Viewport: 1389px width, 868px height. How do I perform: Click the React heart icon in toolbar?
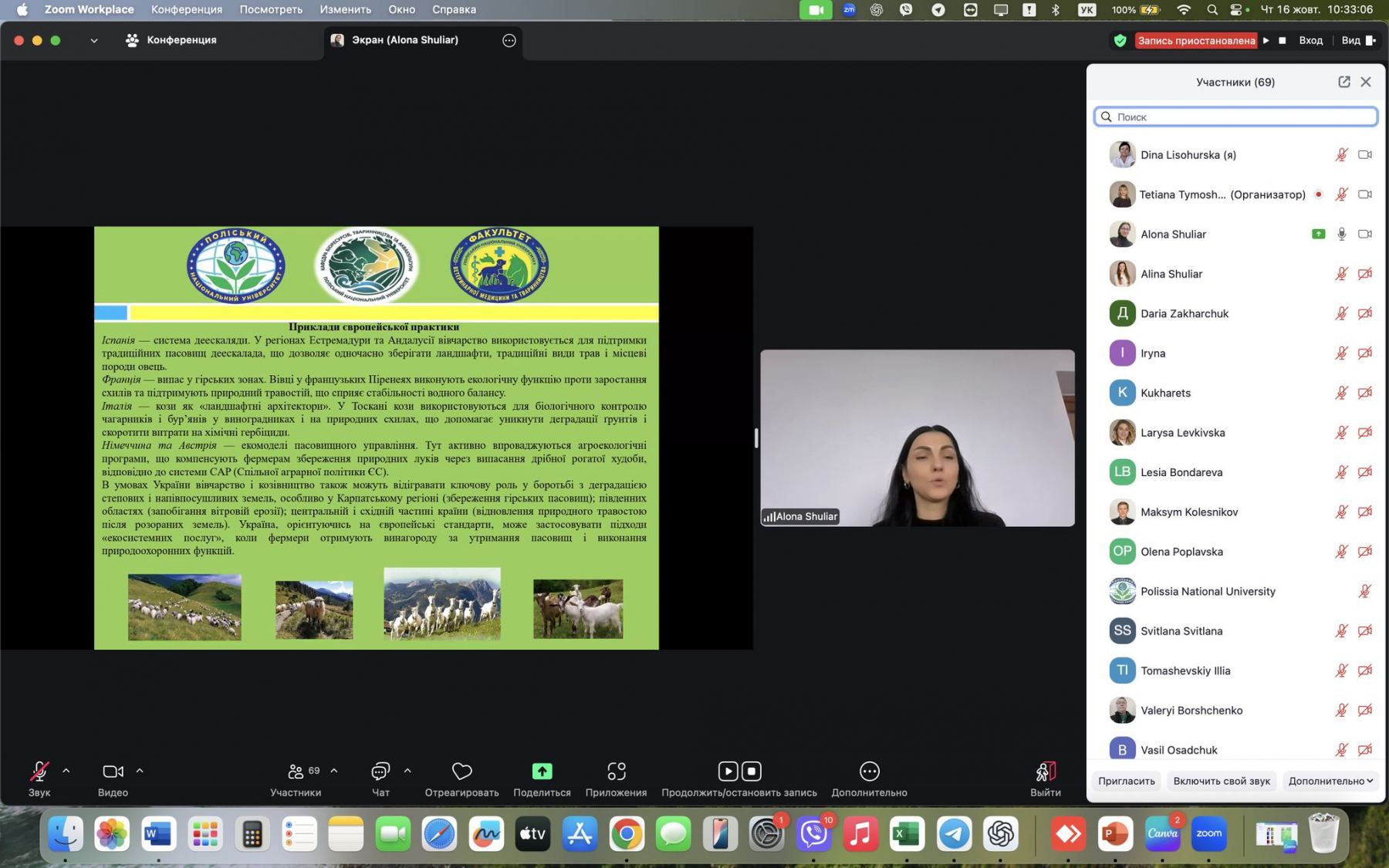[461, 771]
